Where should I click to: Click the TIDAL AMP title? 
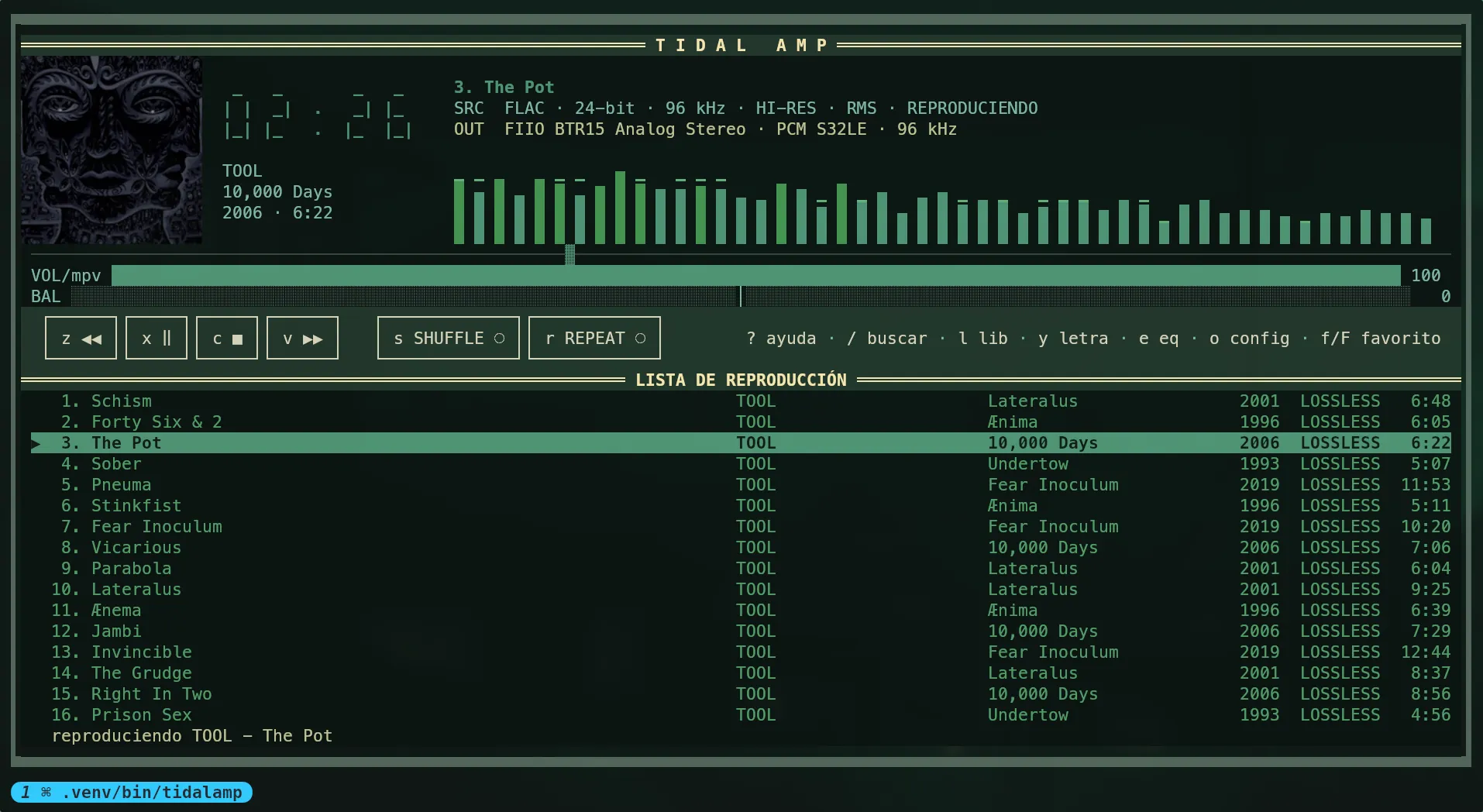741,45
